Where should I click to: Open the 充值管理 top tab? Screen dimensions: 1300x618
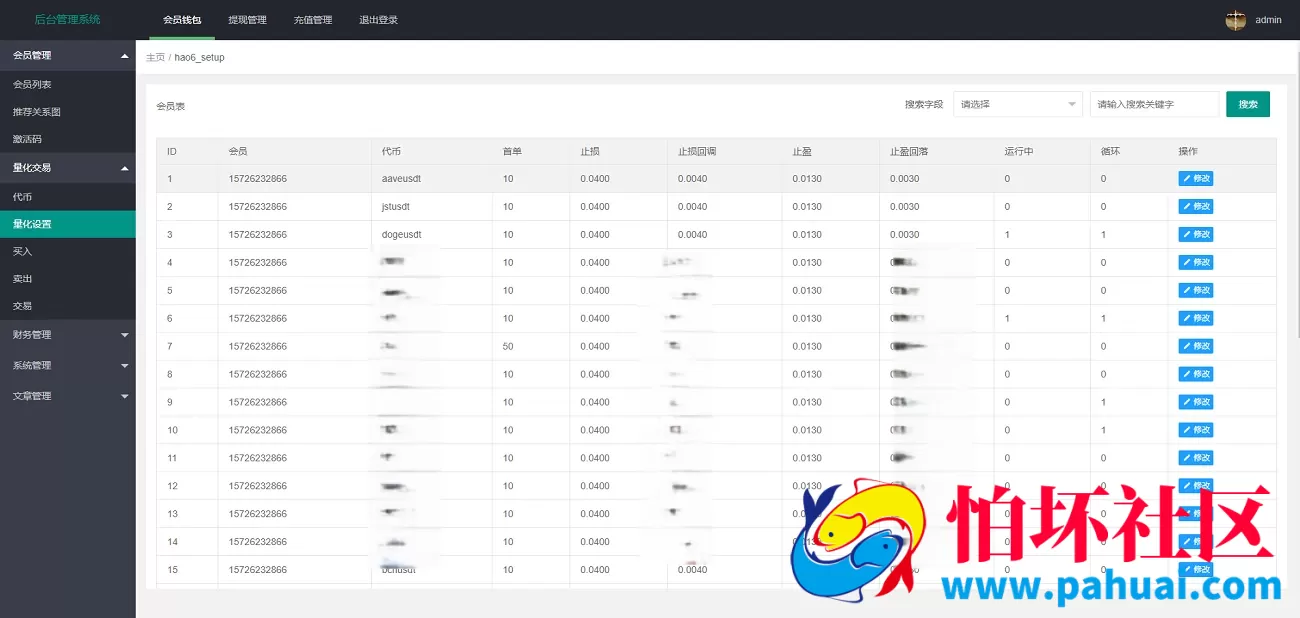[313, 20]
